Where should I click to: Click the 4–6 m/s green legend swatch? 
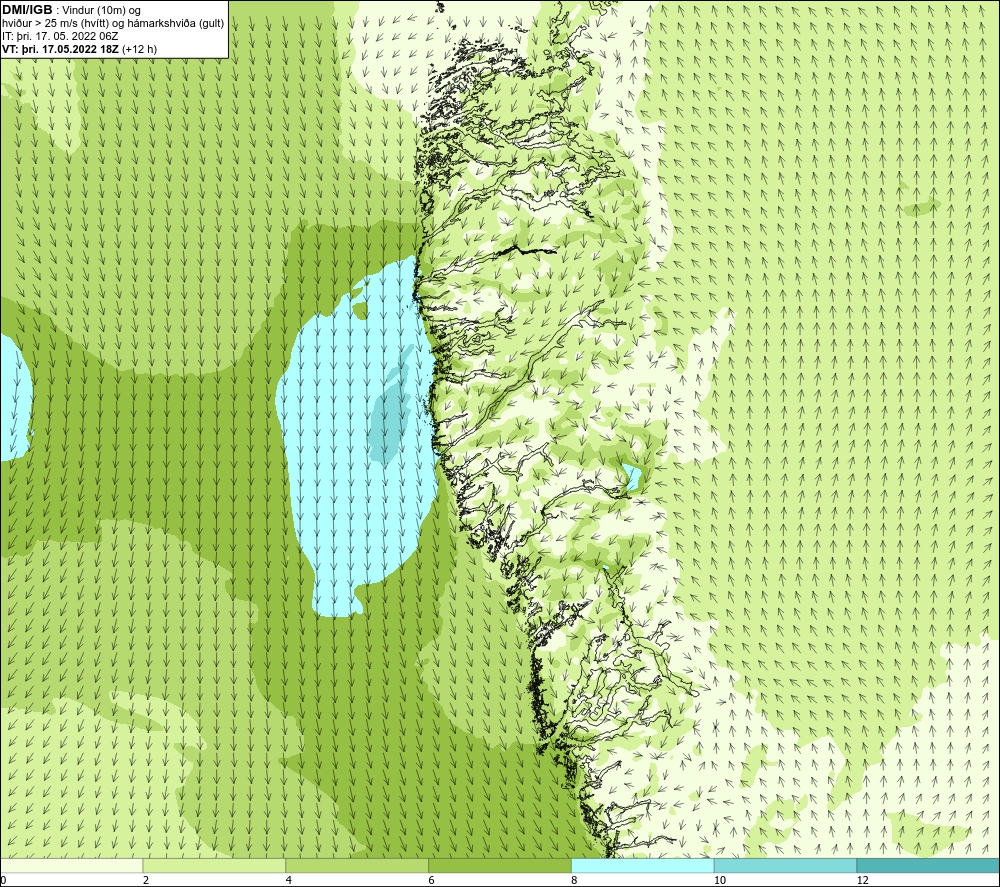click(x=357, y=865)
